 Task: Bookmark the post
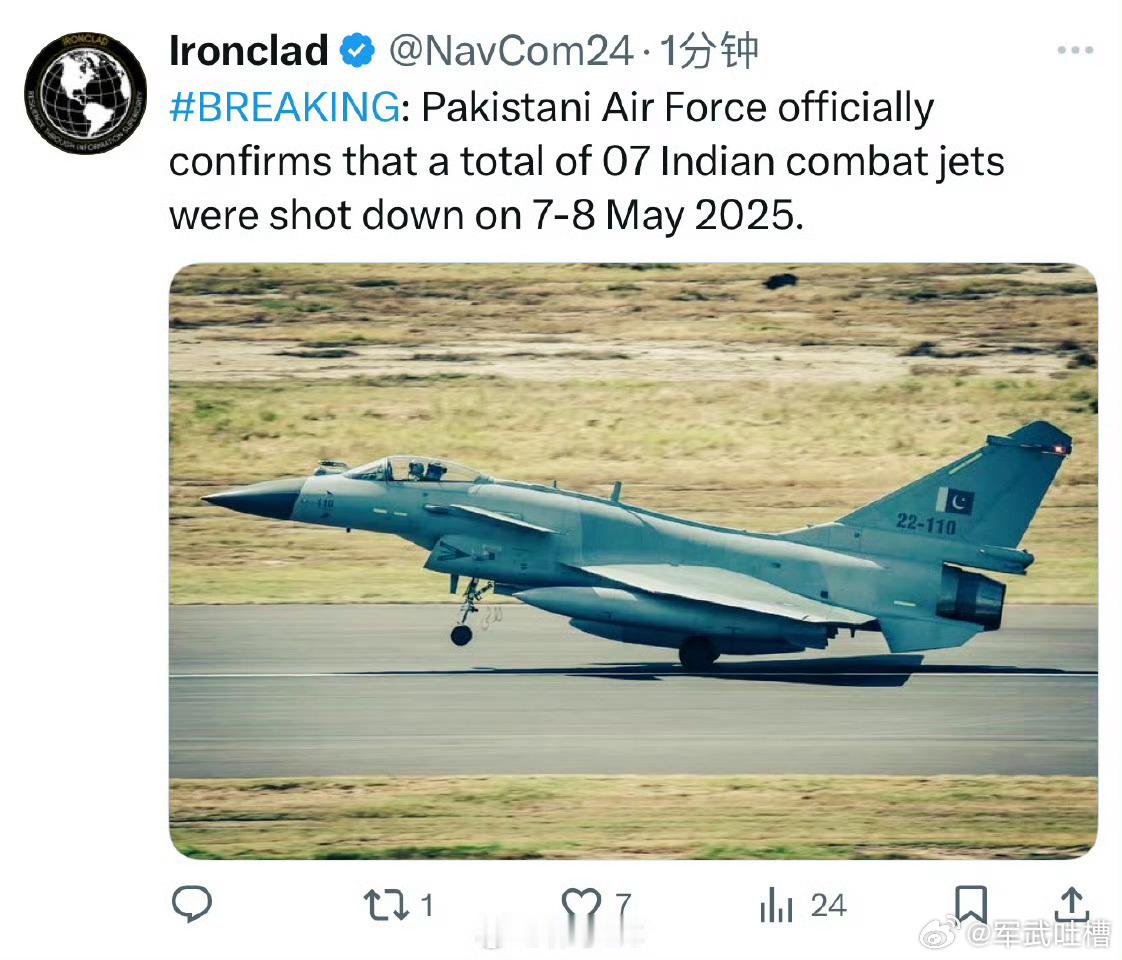(x=971, y=904)
